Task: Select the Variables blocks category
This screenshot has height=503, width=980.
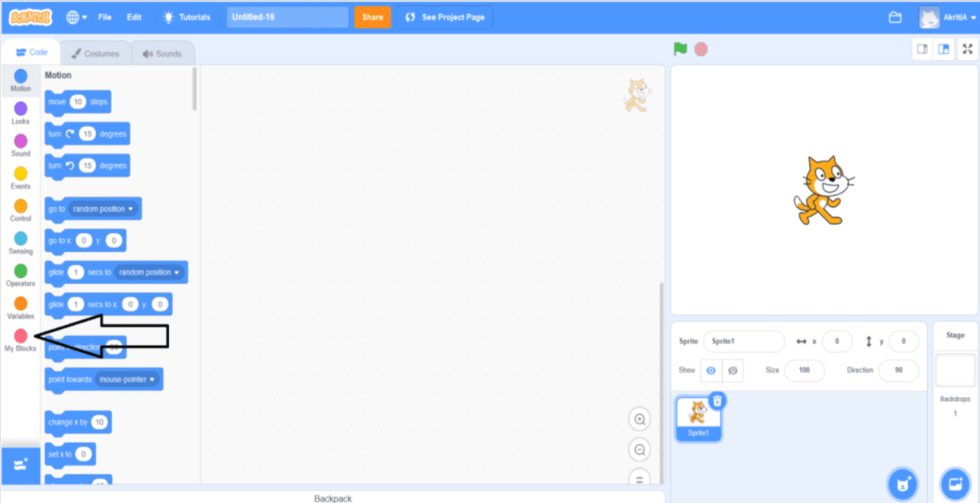Action: point(21,308)
